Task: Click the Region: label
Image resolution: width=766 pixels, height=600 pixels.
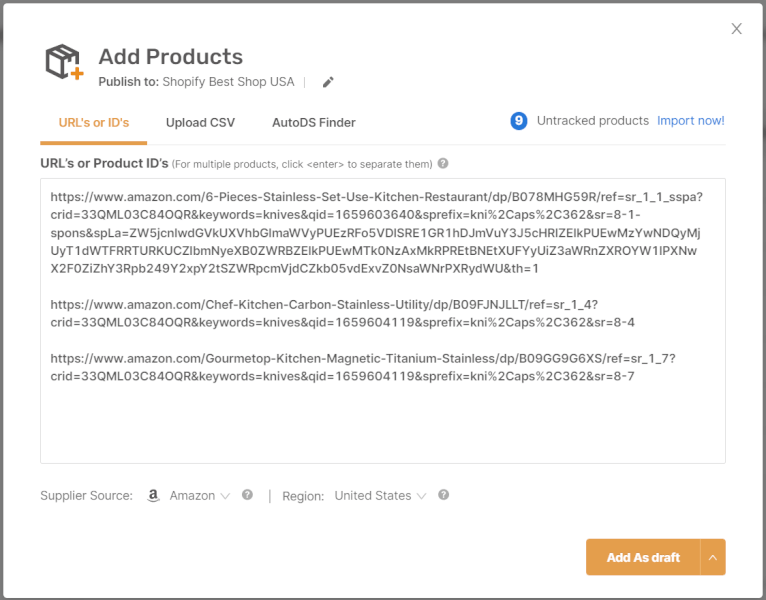Action: click(x=303, y=496)
